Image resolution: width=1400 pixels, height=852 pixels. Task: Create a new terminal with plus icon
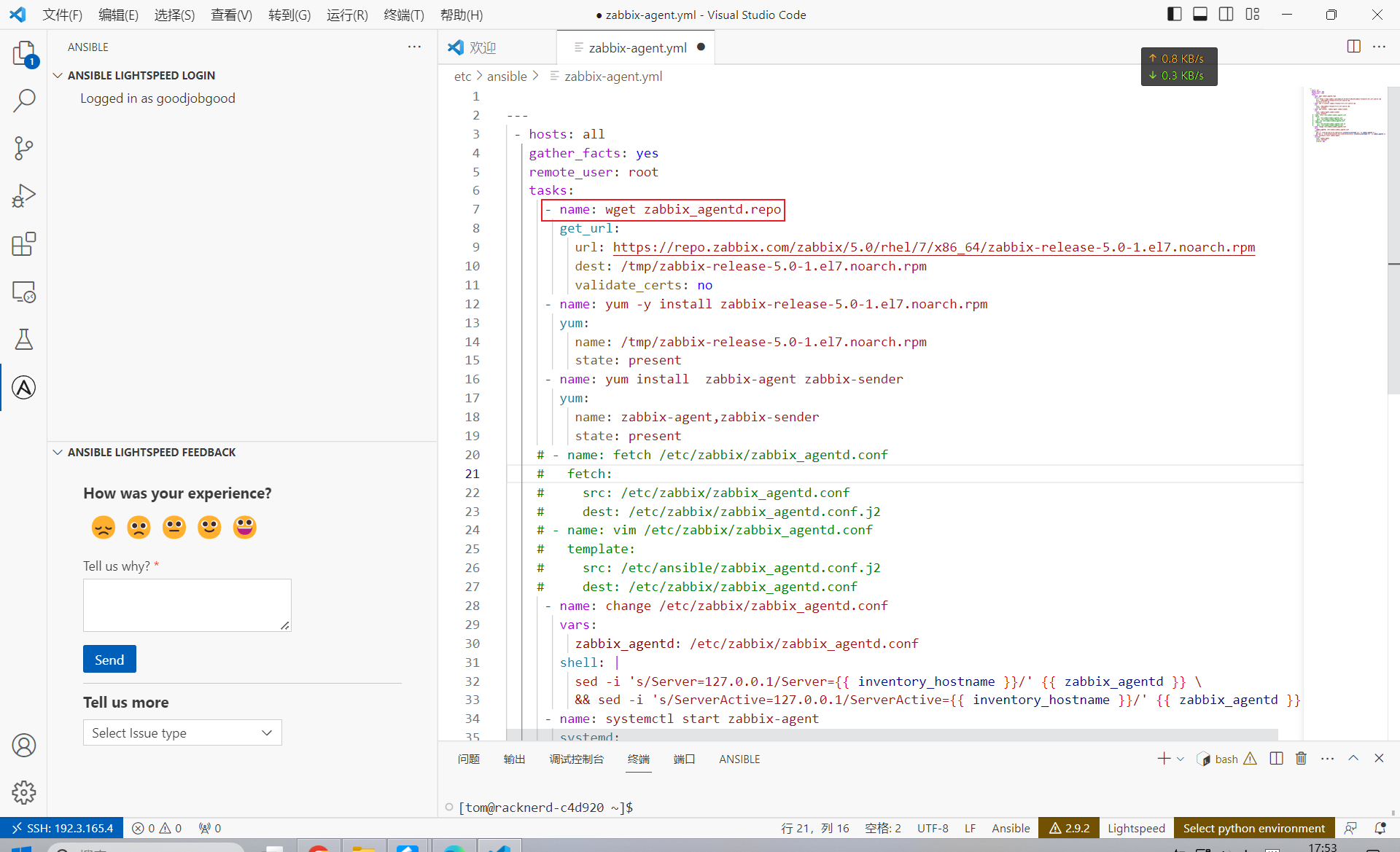pos(1164,759)
